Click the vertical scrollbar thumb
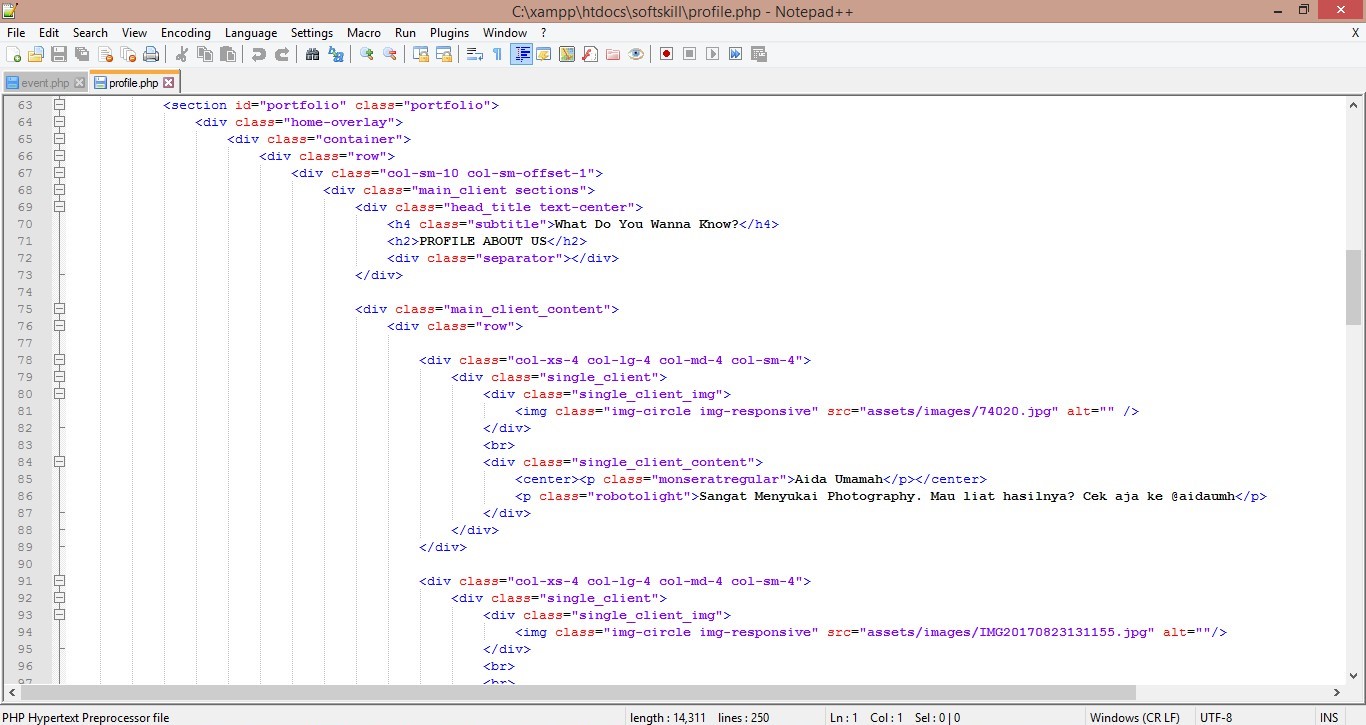Image resolution: width=1366 pixels, height=725 pixels. tap(1354, 288)
